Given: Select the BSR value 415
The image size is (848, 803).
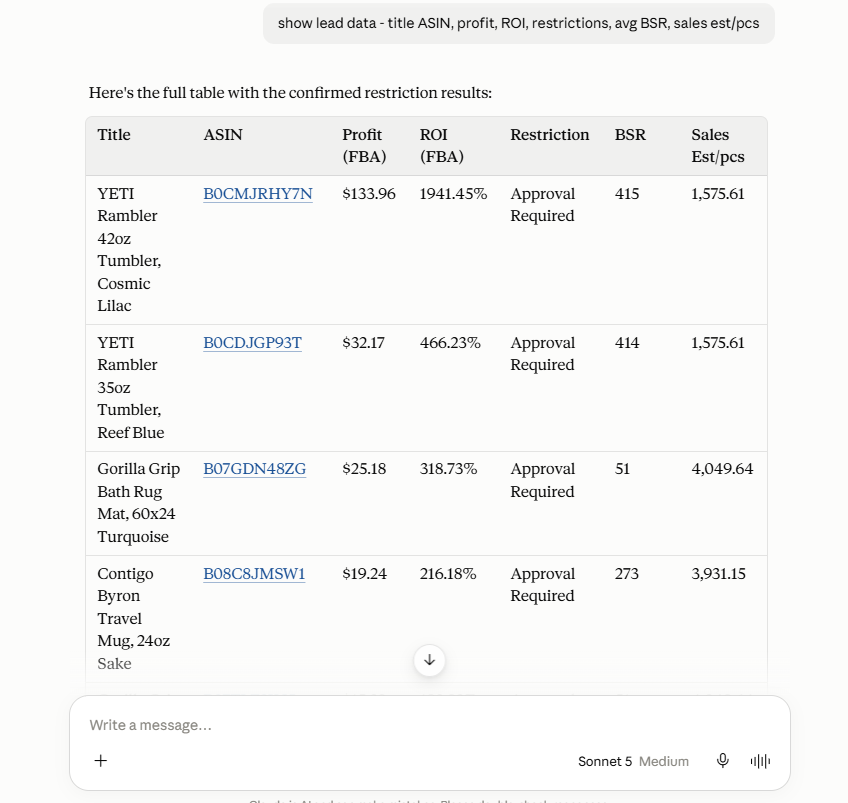Looking at the screenshot, I should [627, 194].
